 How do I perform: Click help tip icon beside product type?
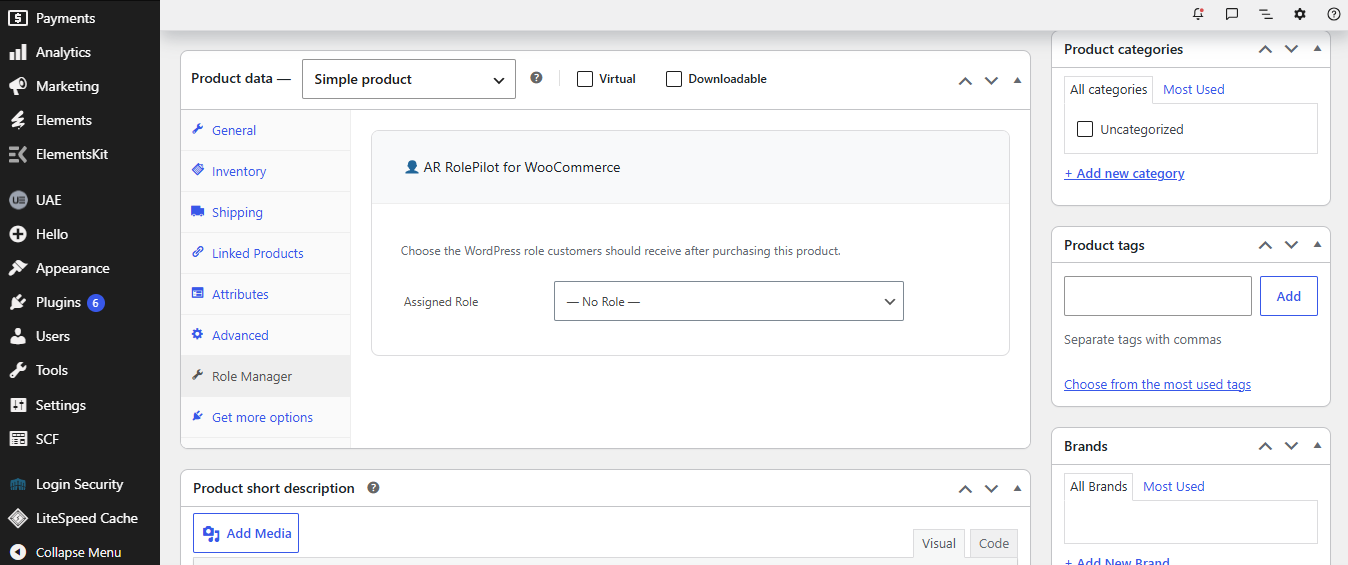pyautogui.click(x=536, y=78)
